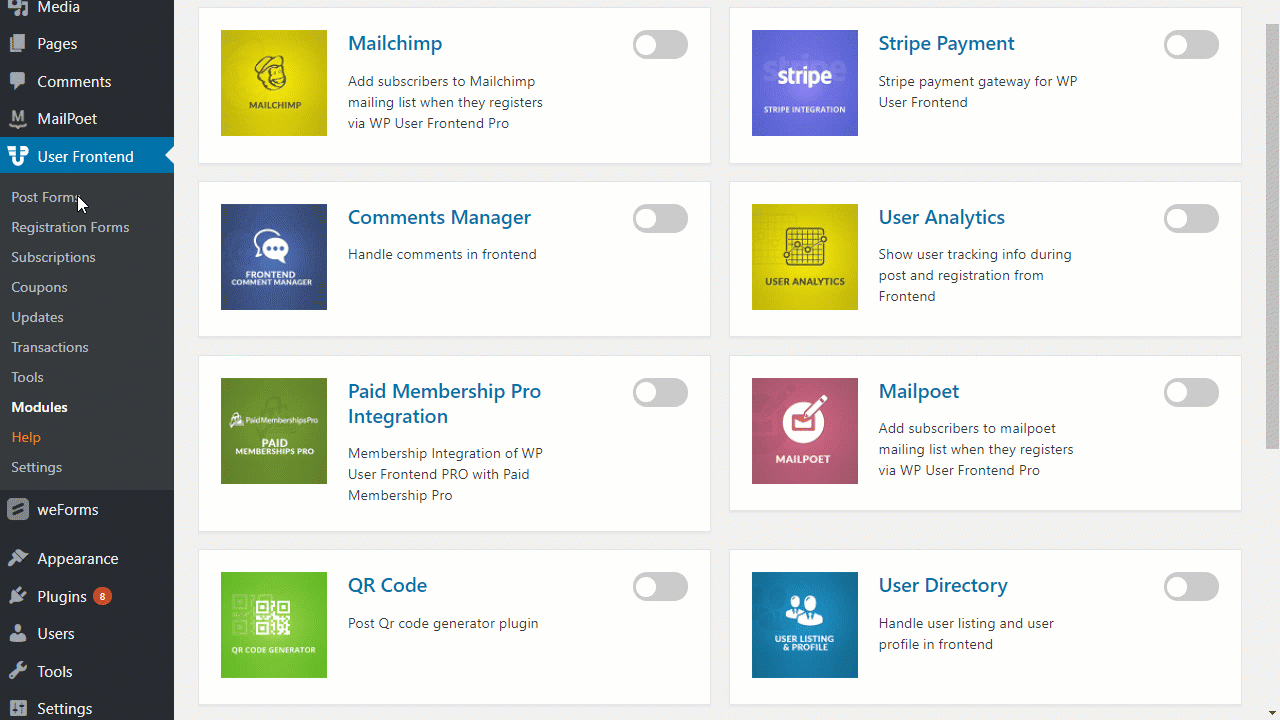
Task: Click the weForms sidebar icon
Action: [x=18, y=510]
